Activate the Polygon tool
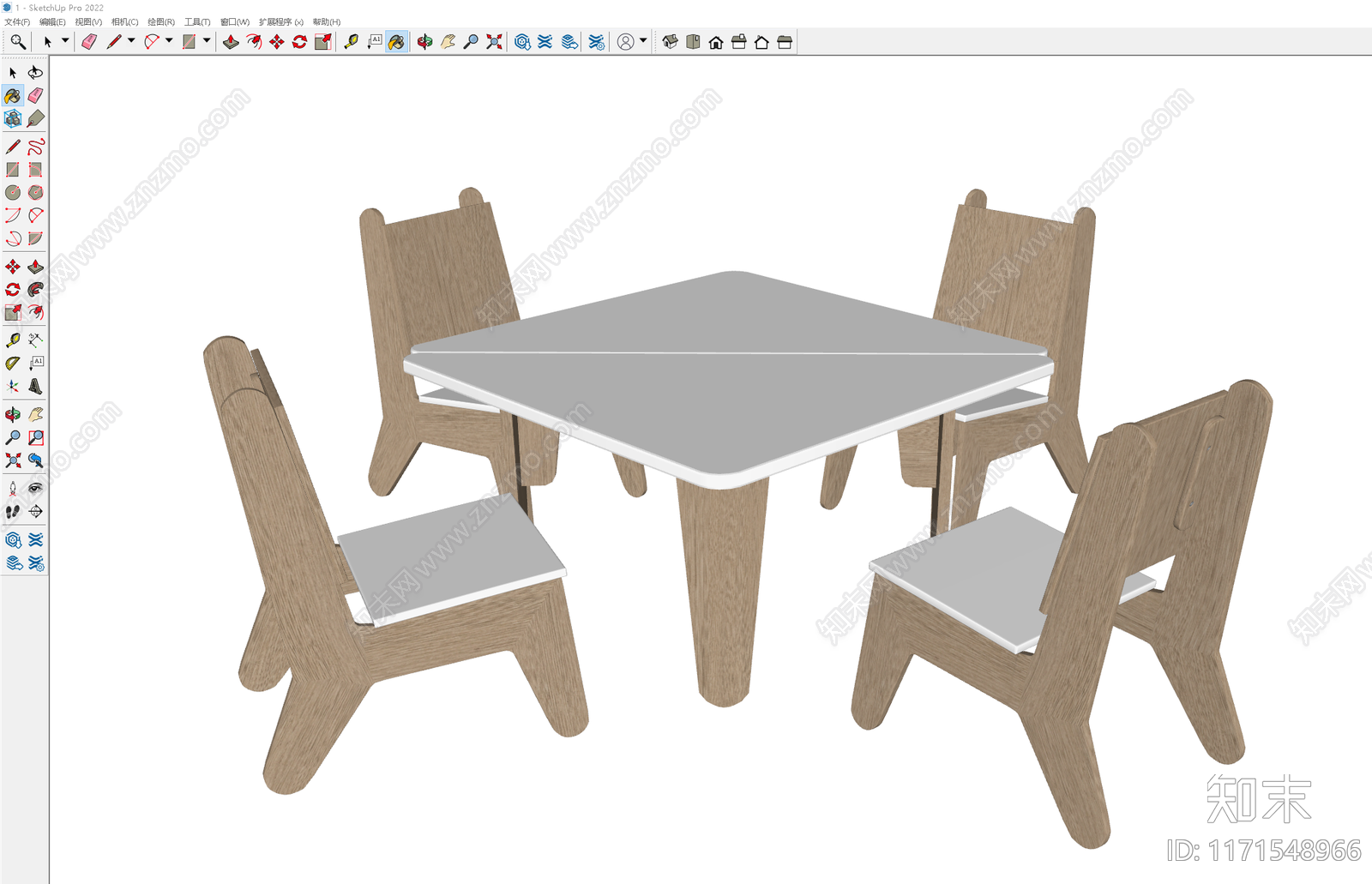The image size is (1372, 884). tap(35, 193)
